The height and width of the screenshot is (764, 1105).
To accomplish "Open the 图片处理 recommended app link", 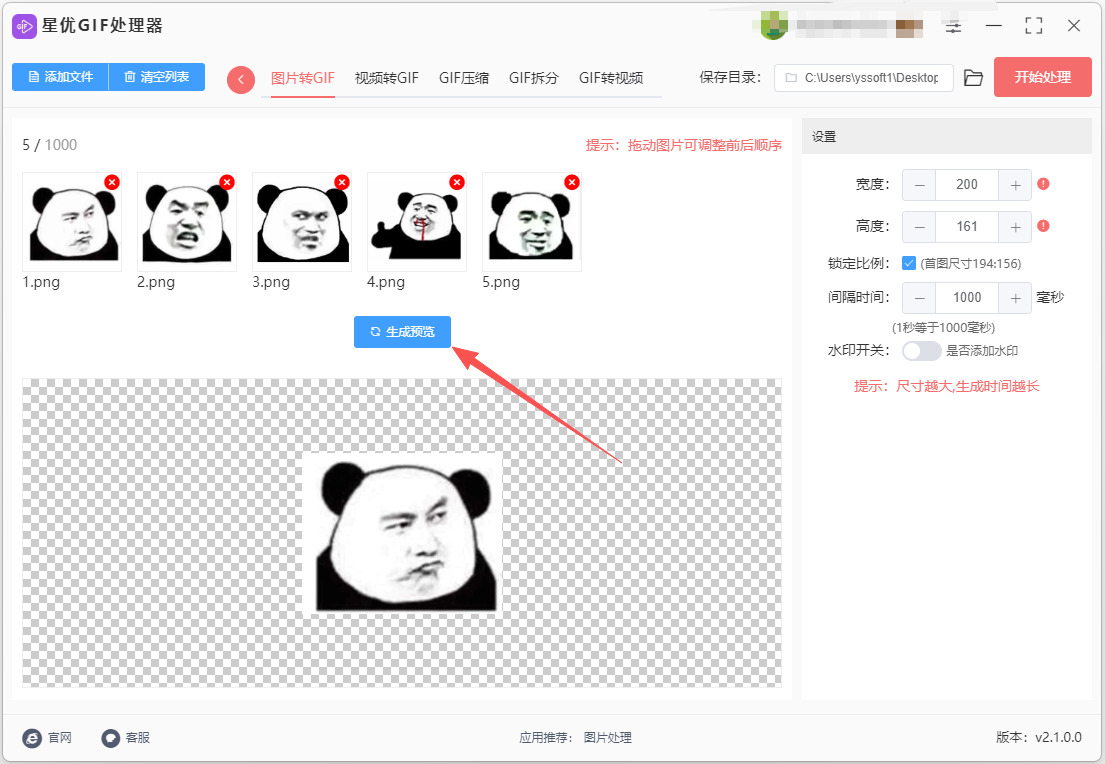I will coord(607,738).
